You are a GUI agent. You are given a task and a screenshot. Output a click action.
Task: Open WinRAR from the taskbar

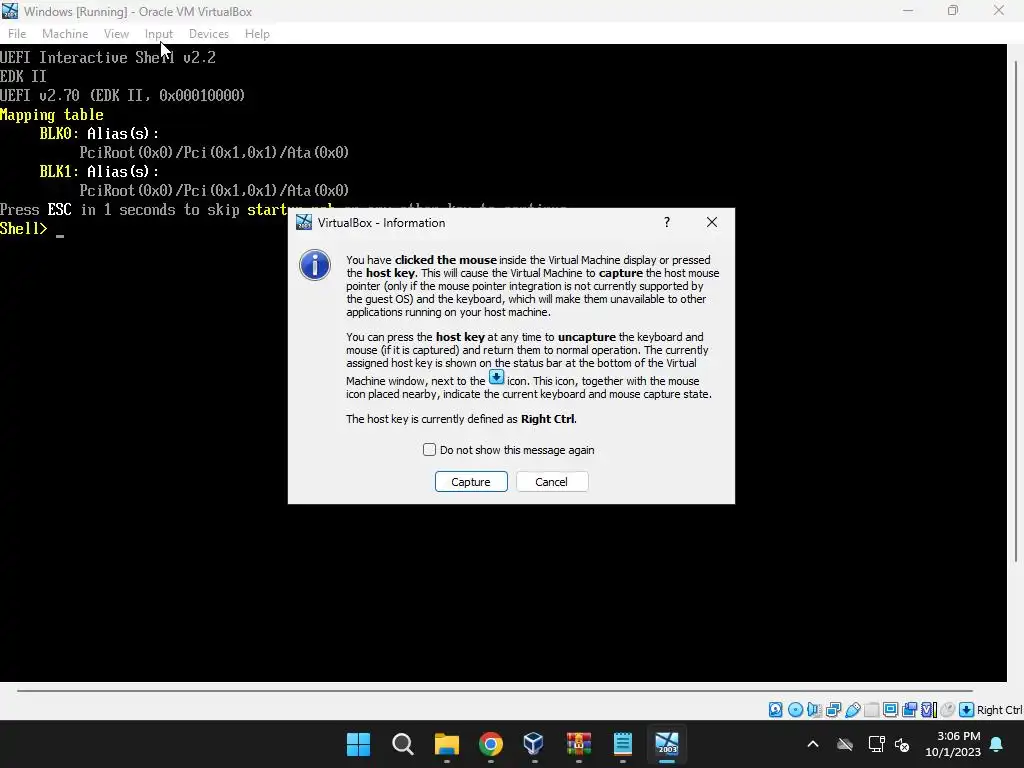579,744
